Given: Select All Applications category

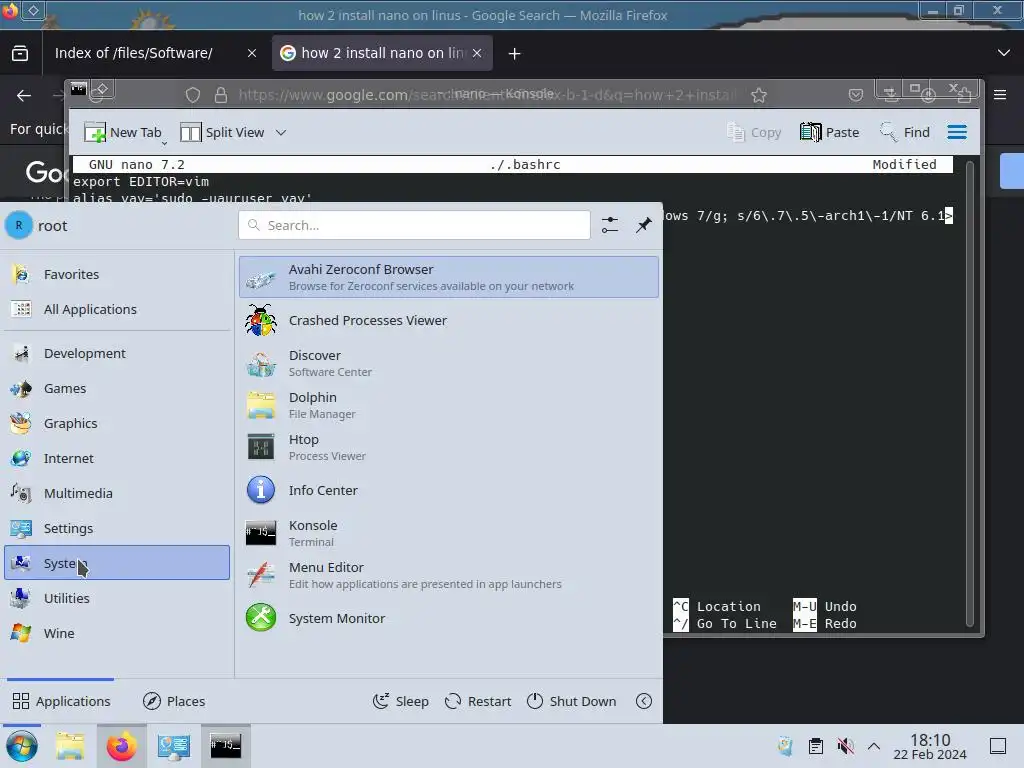Looking at the screenshot, I should point(117,309).
